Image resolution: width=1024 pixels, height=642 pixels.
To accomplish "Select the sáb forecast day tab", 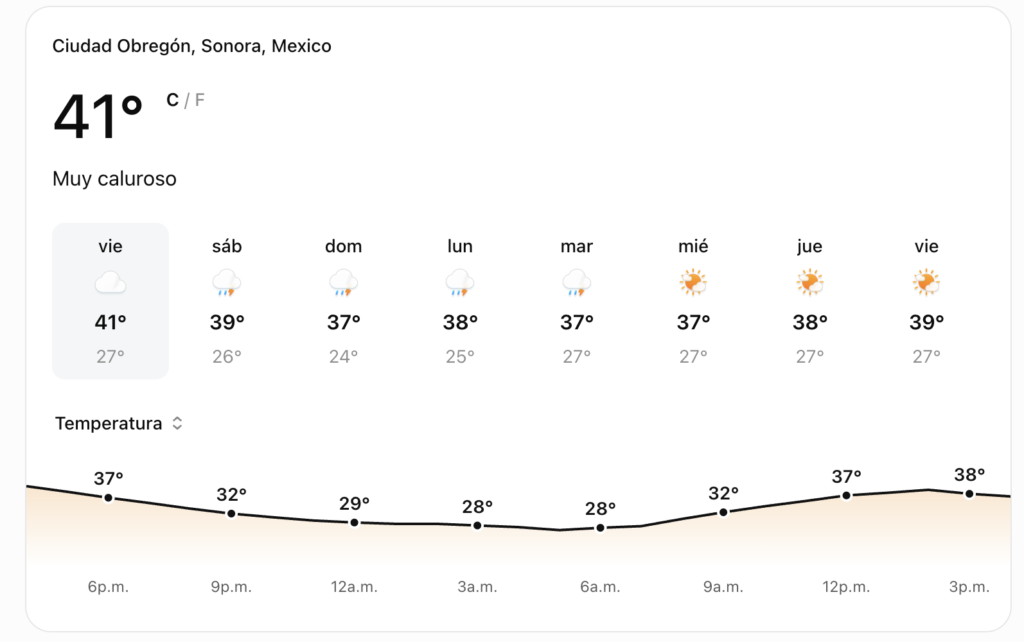I will 227,301.
